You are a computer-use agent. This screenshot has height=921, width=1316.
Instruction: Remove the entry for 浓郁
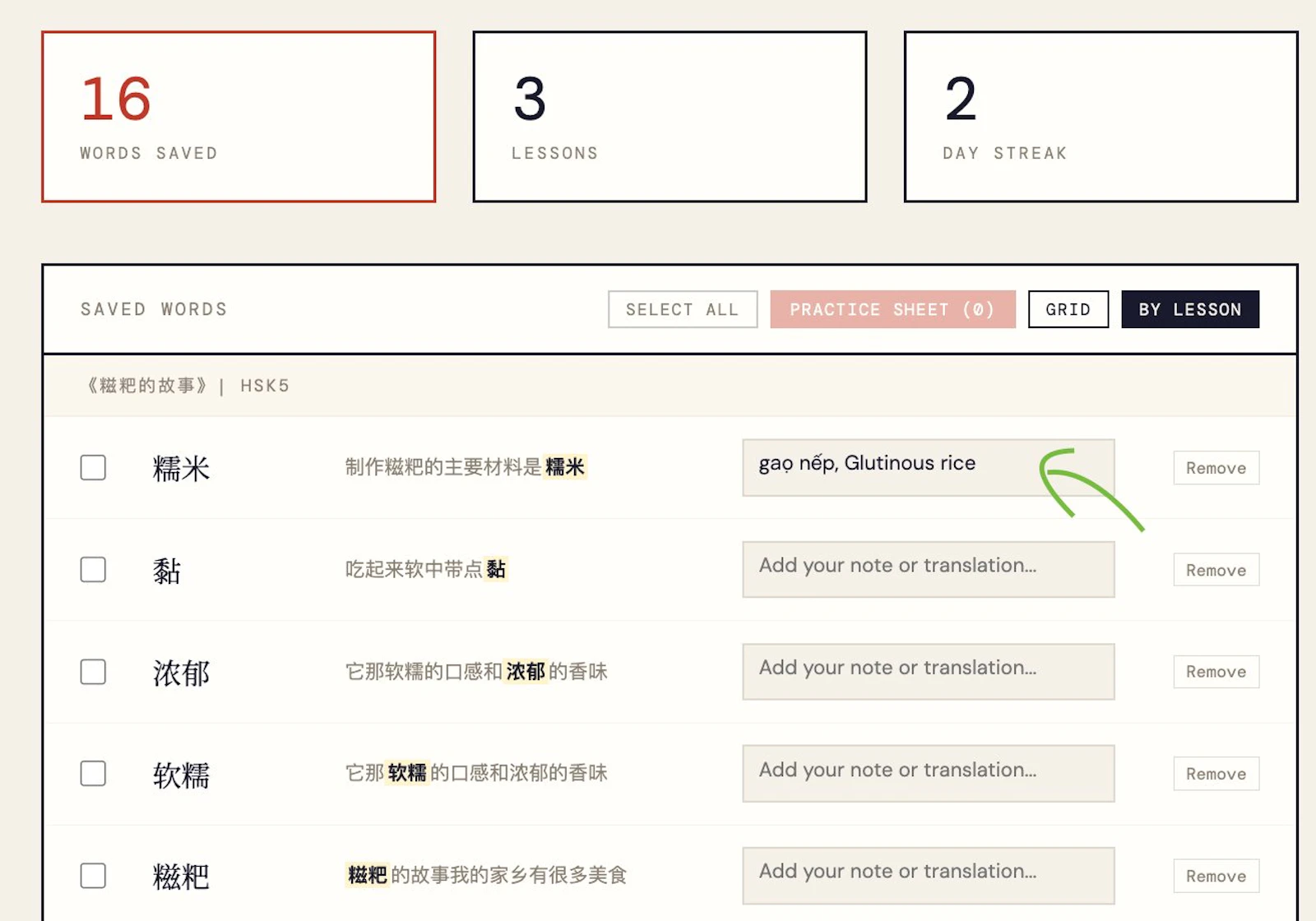point(1216,672)
